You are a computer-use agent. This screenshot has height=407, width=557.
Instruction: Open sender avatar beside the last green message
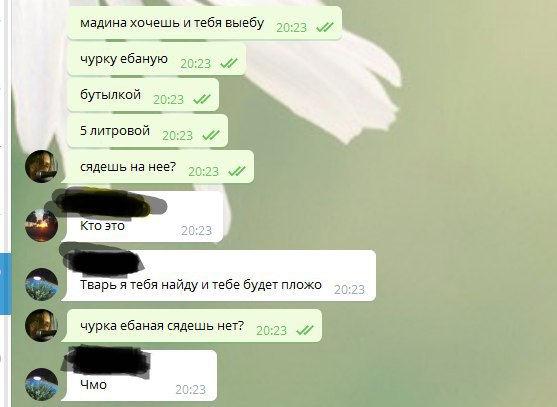[41, 325]
